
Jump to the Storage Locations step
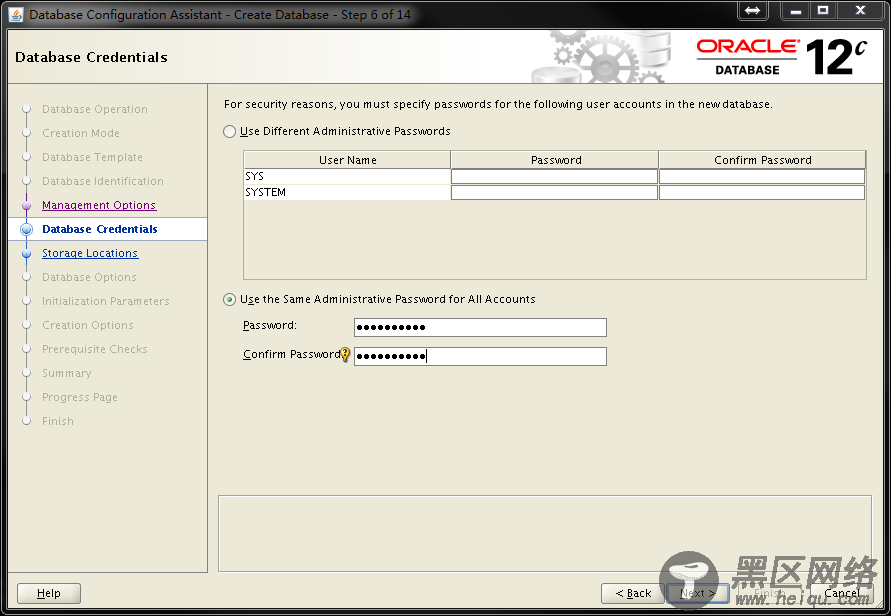pos(90,253)
